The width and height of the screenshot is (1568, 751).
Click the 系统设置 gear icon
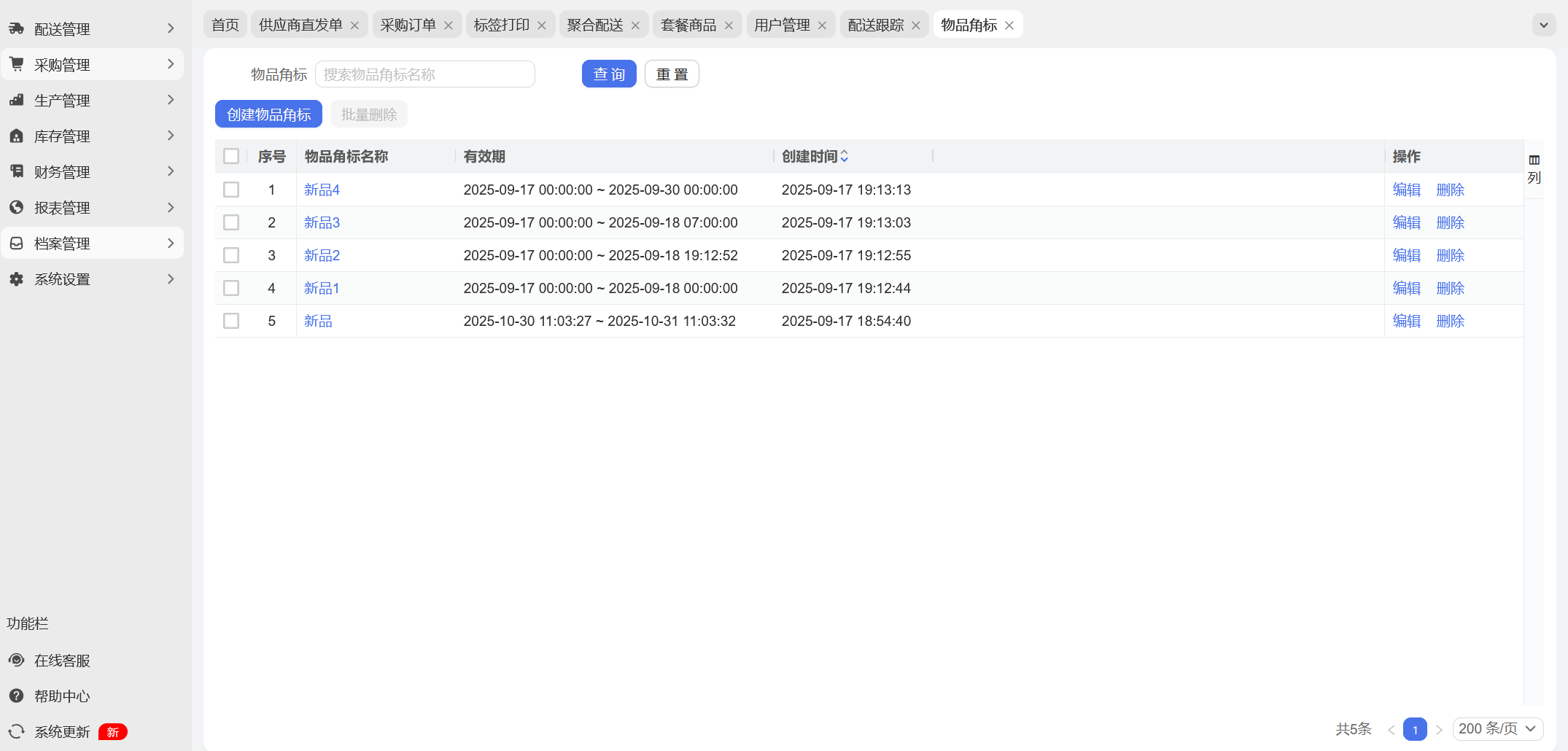pos(16,279)
